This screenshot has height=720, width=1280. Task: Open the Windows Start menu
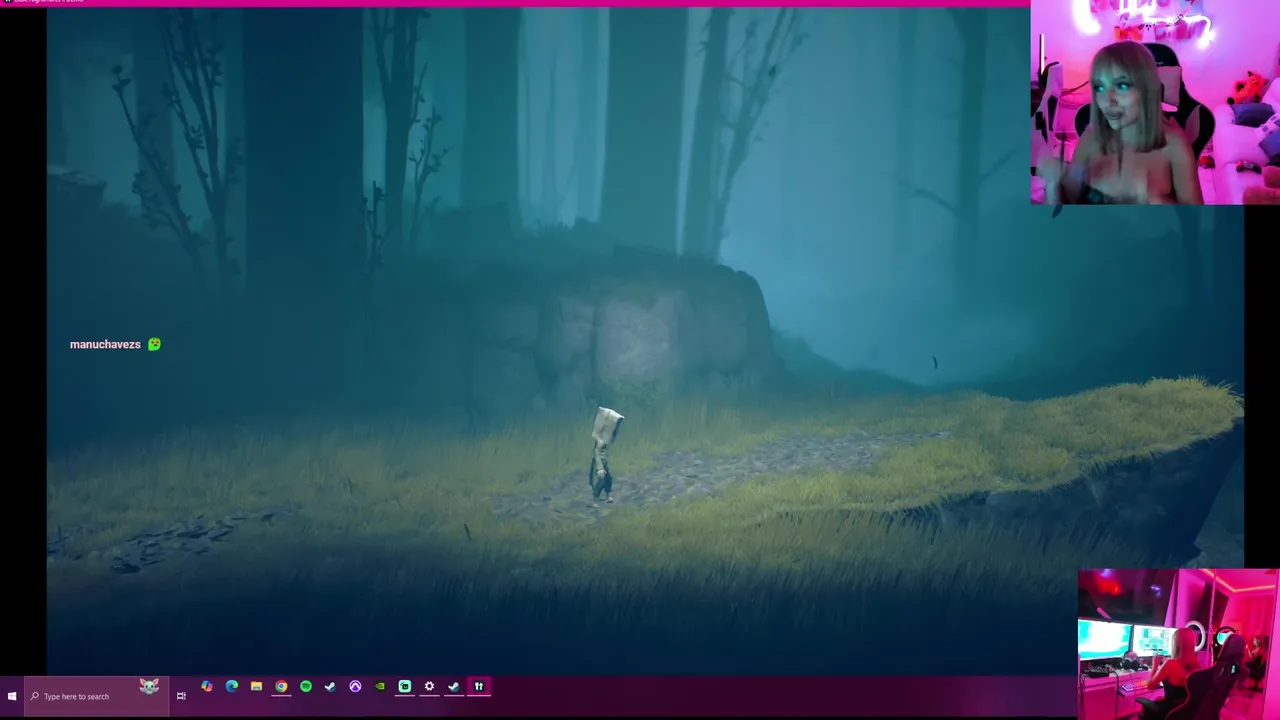click(12, 696)
